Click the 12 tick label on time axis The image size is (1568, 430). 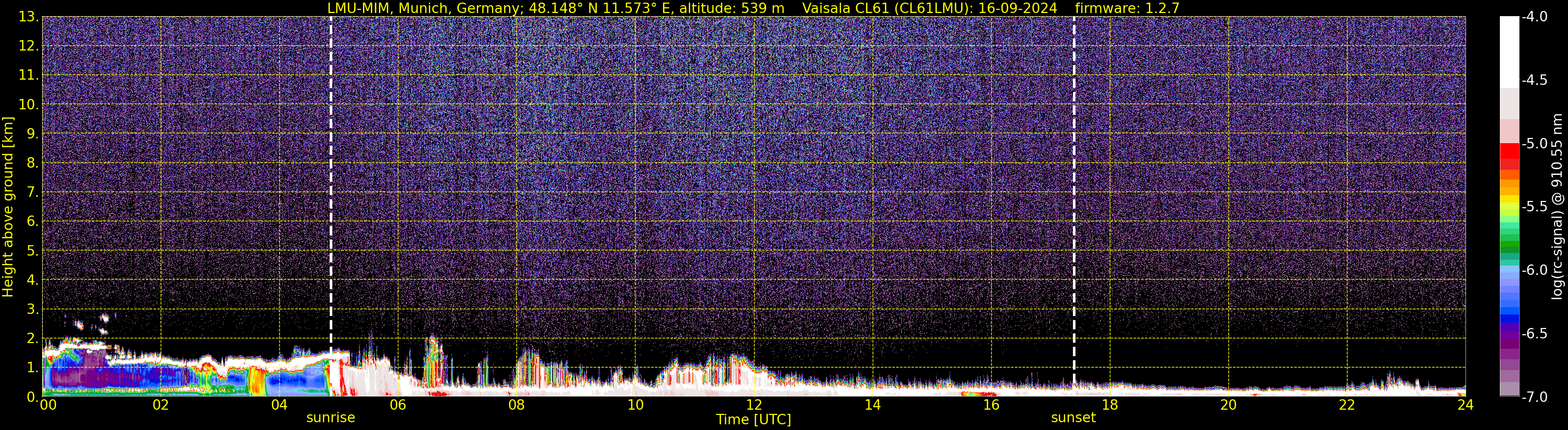(x=754, y=405)
